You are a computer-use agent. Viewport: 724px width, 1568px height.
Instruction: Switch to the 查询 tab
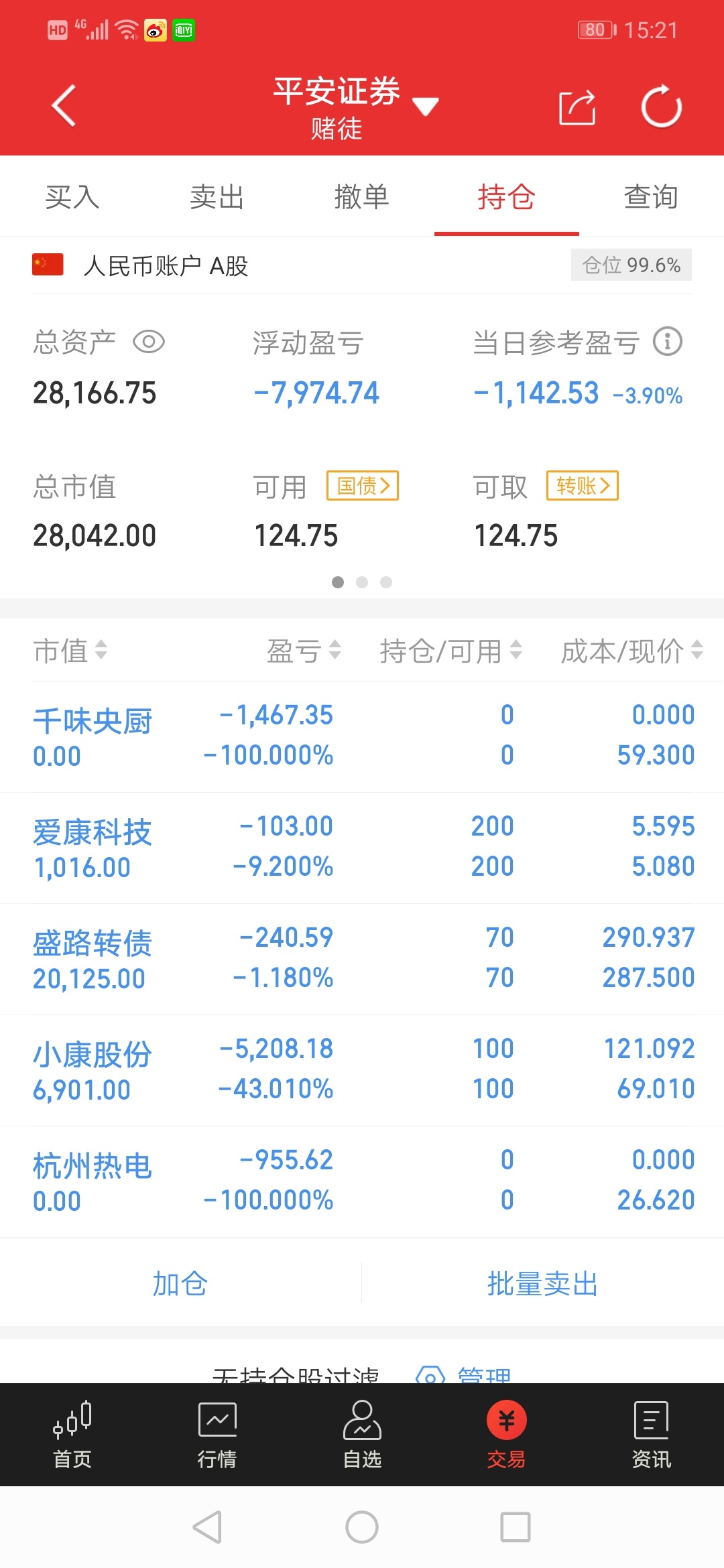[x=651, y=197]
